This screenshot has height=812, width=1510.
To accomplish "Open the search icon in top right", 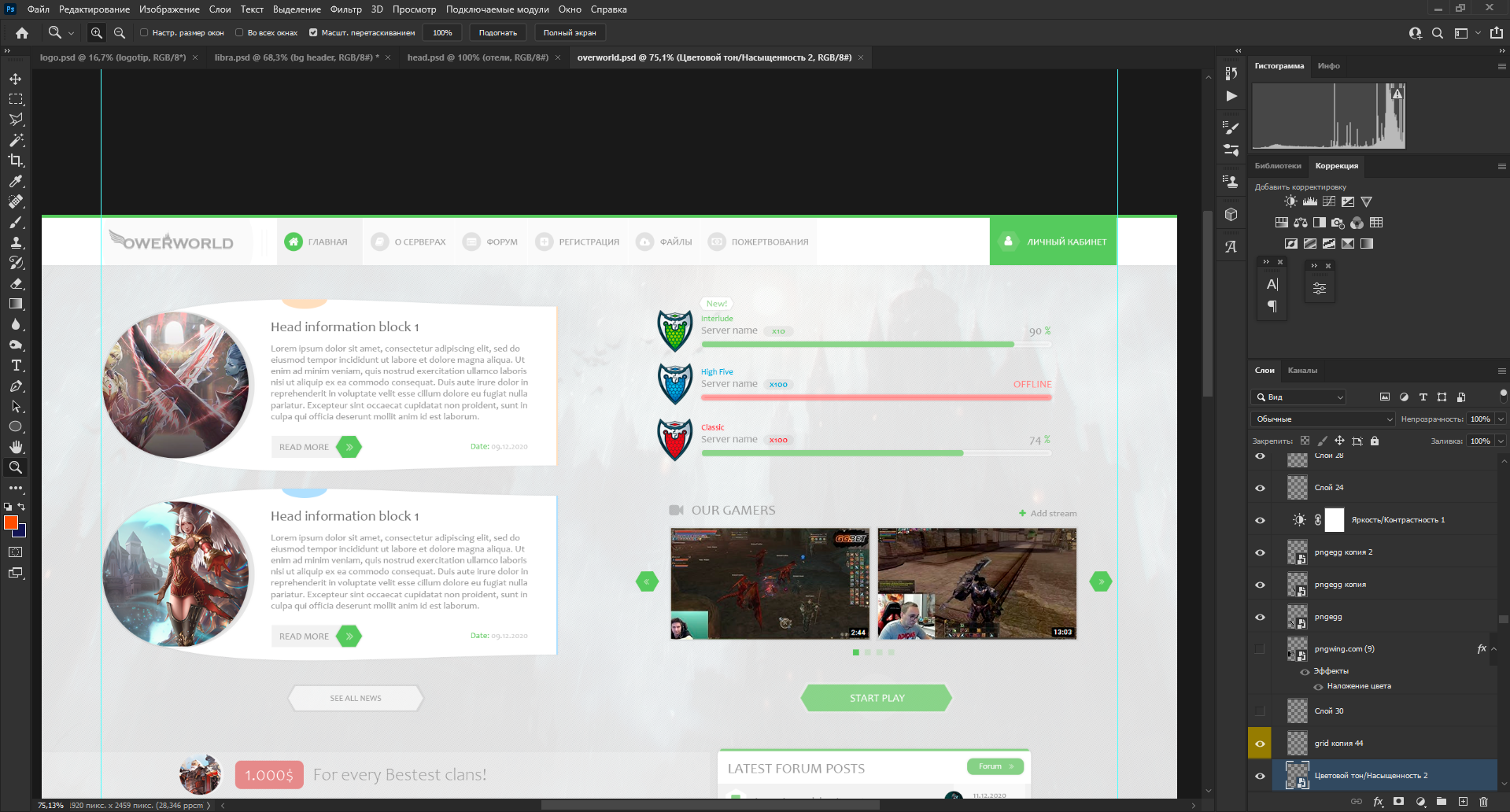I will pos(1438,33).
